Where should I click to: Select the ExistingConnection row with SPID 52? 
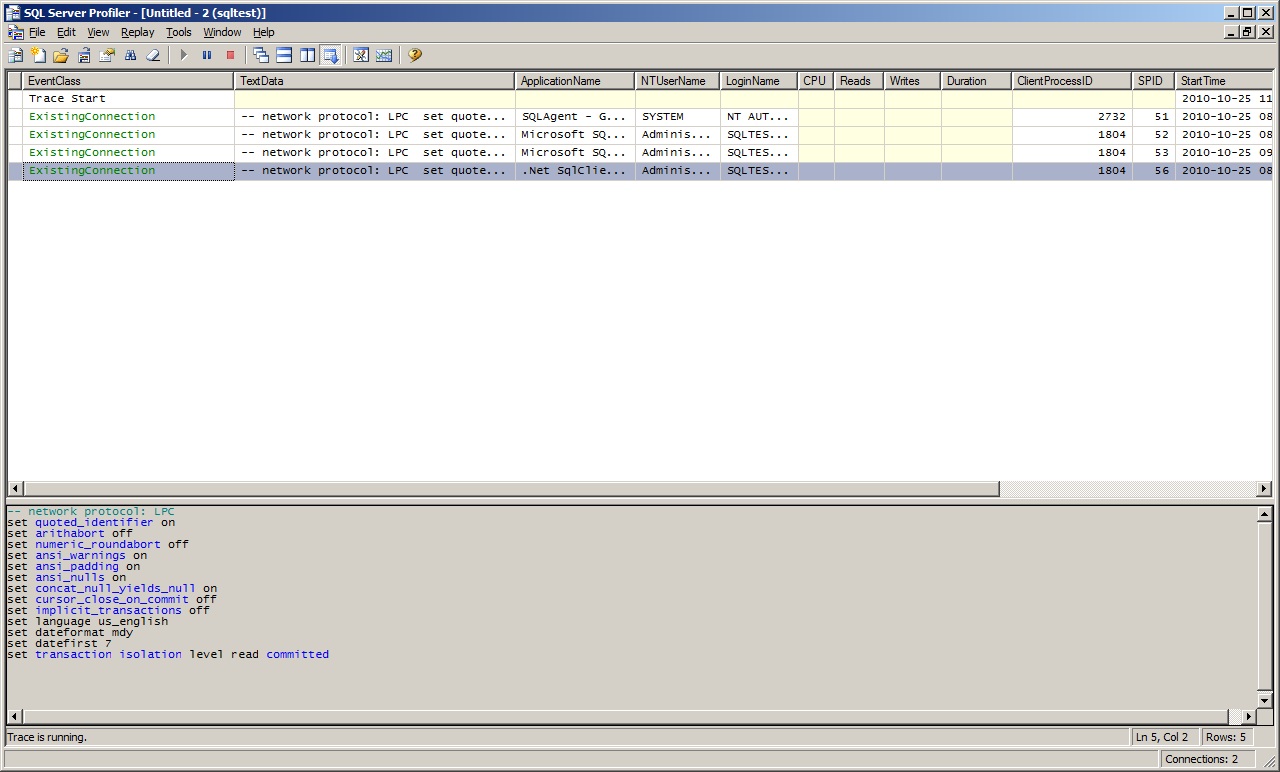(640, 135)
